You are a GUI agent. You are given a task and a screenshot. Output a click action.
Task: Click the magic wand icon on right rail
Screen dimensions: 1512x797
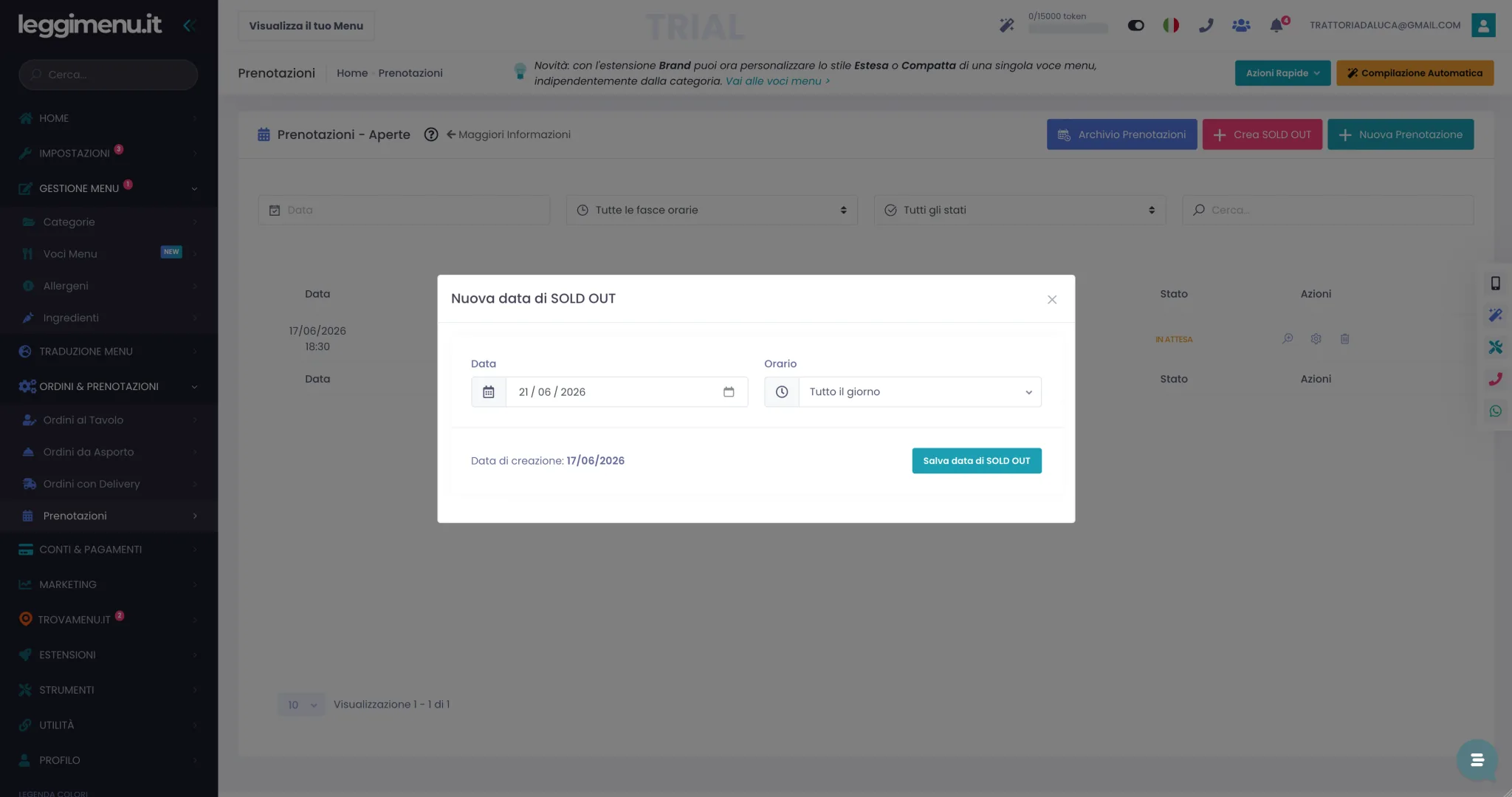click(1495, 315)
